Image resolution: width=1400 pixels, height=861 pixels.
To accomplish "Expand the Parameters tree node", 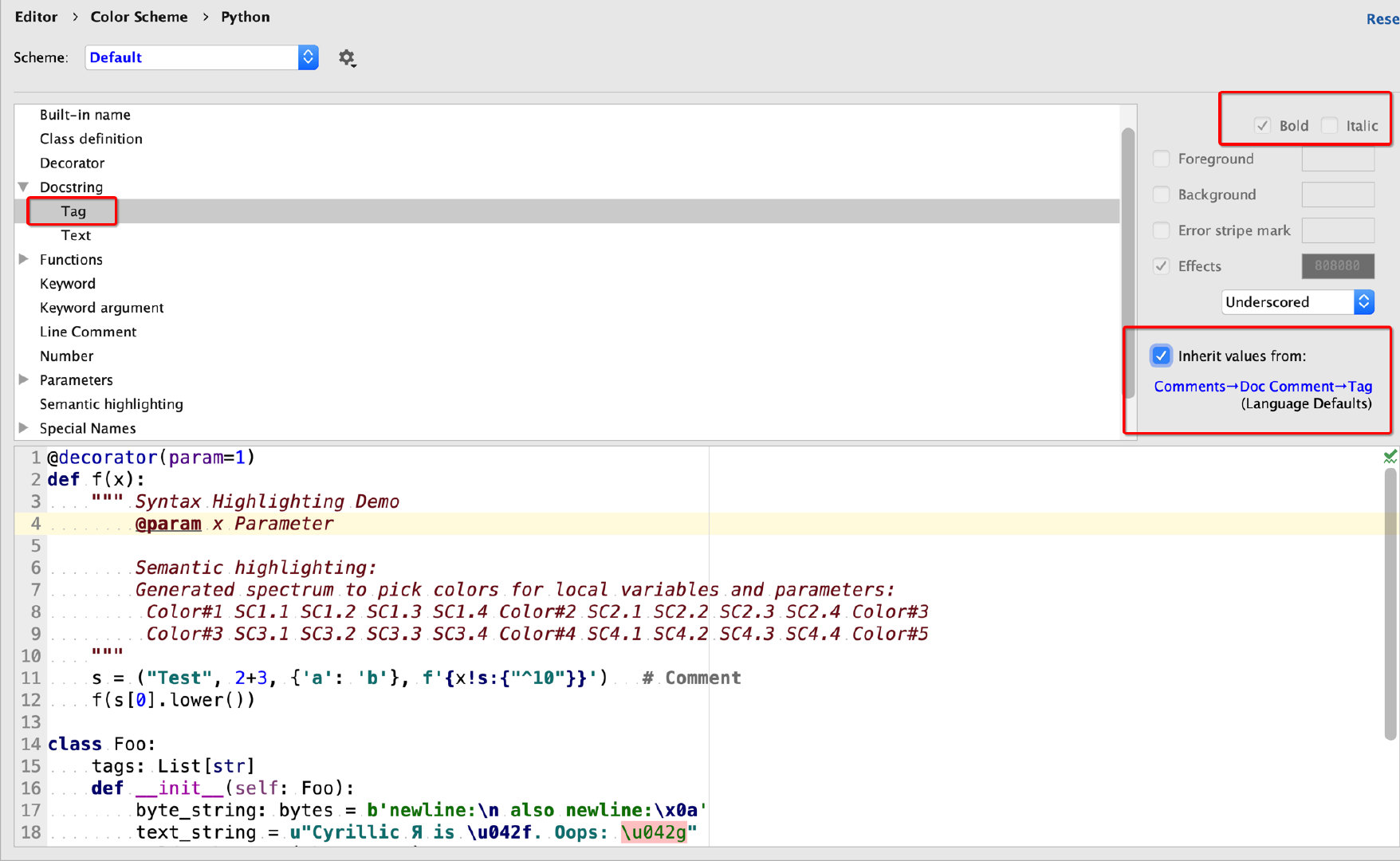I will click(23, 379).
